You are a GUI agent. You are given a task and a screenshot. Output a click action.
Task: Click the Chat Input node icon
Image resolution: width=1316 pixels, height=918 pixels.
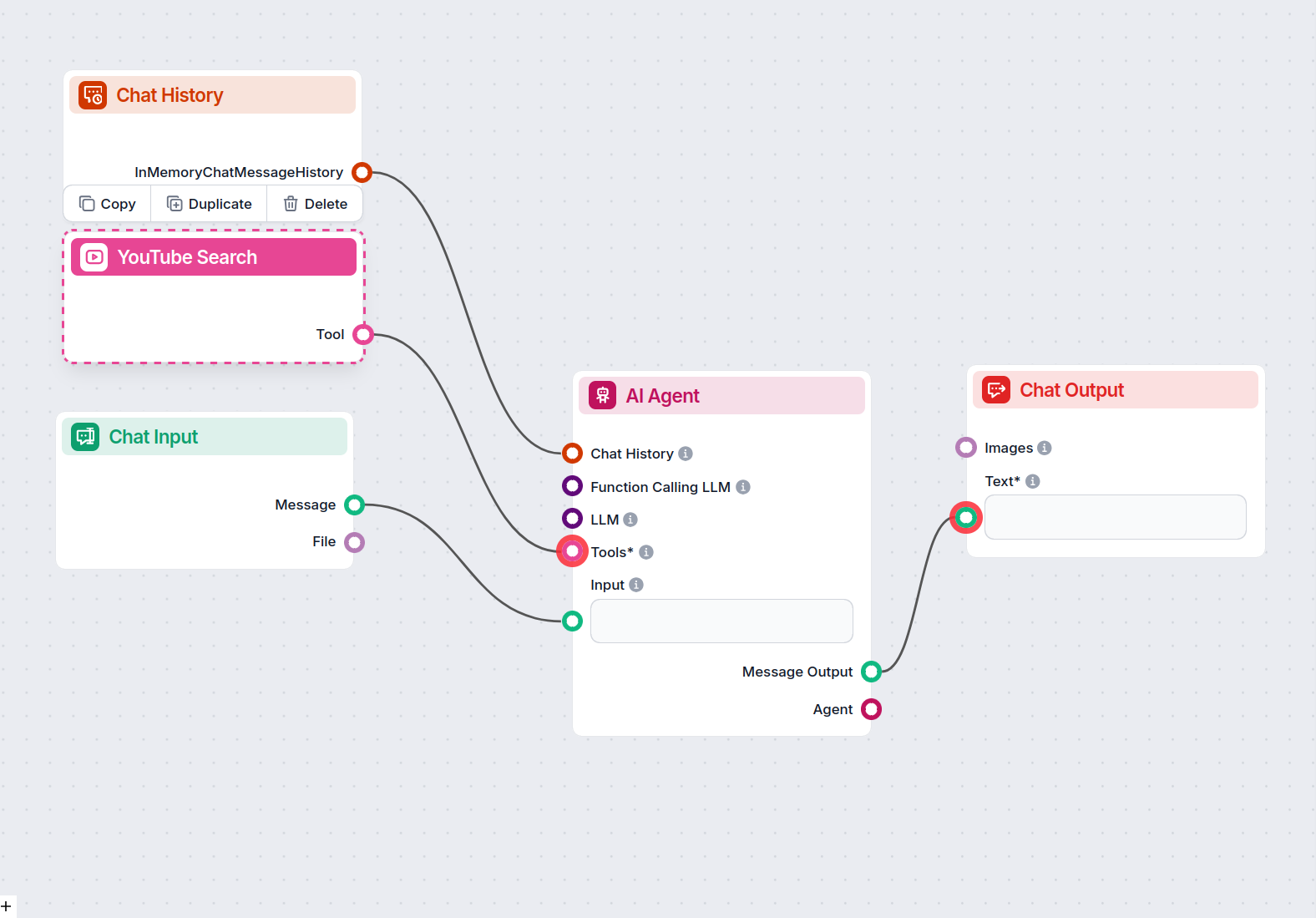click(x=85, y=437)
